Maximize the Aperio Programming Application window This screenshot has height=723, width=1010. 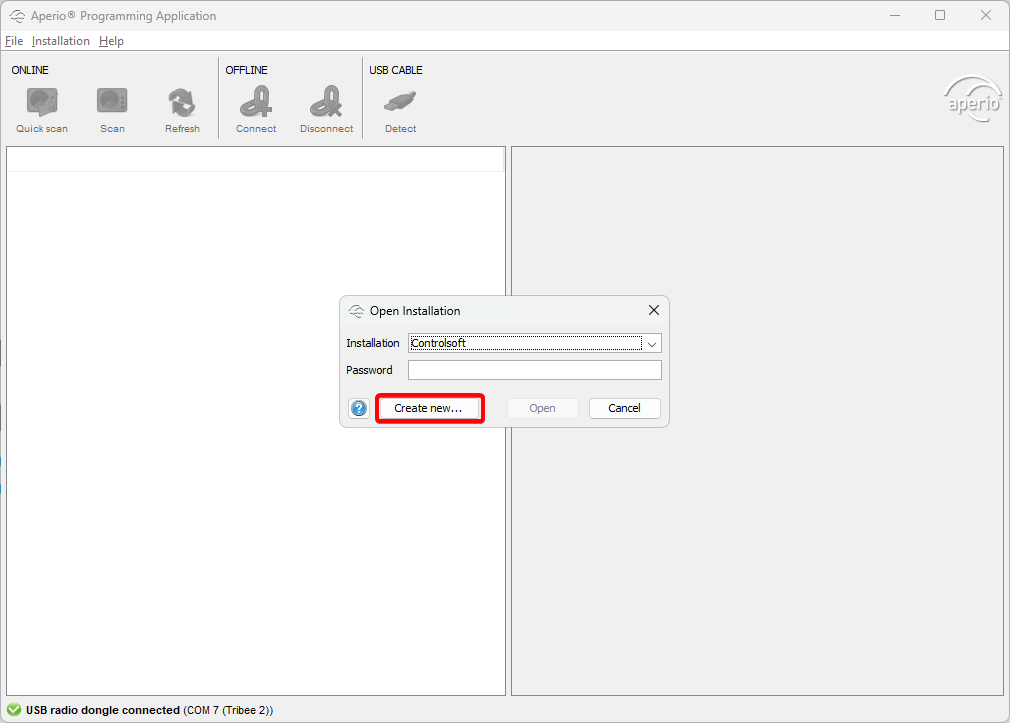tap(940, 15)
